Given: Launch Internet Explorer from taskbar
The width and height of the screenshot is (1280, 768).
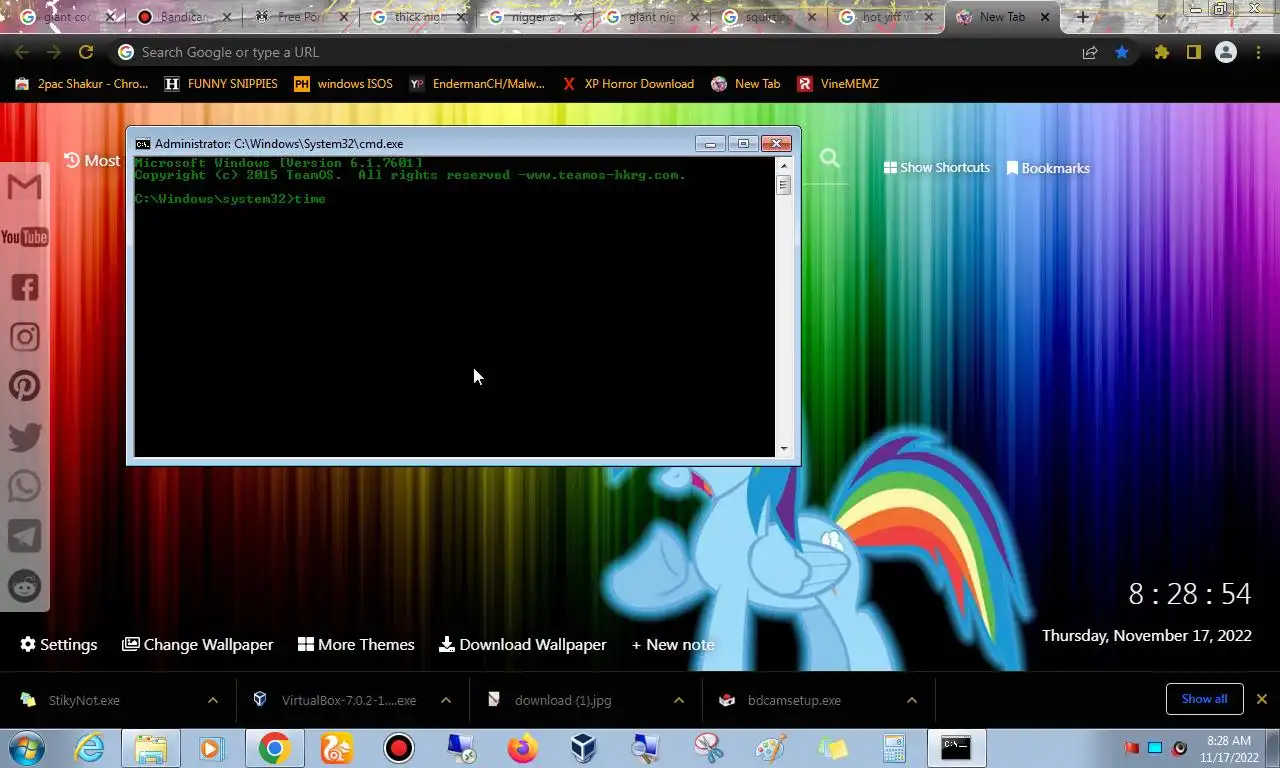Looking at the screenshot, I should (x=88, y=748).
